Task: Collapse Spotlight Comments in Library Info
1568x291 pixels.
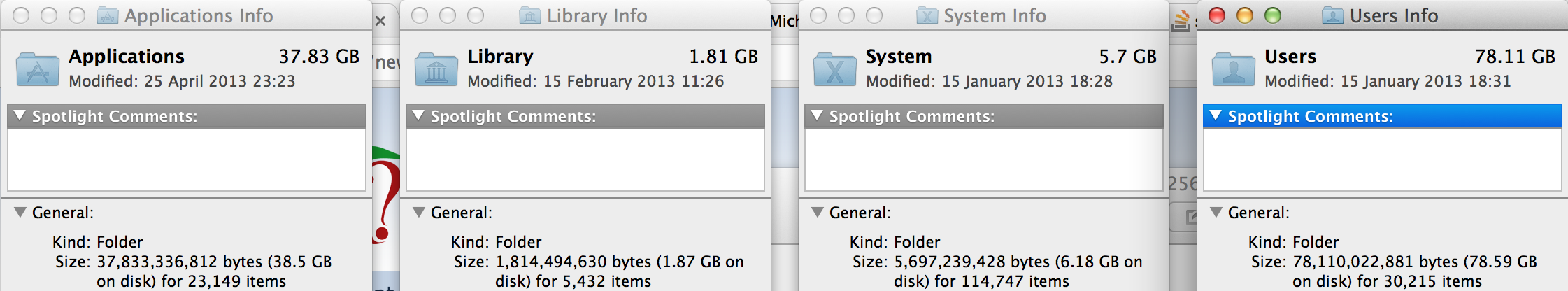Action: 418,115
